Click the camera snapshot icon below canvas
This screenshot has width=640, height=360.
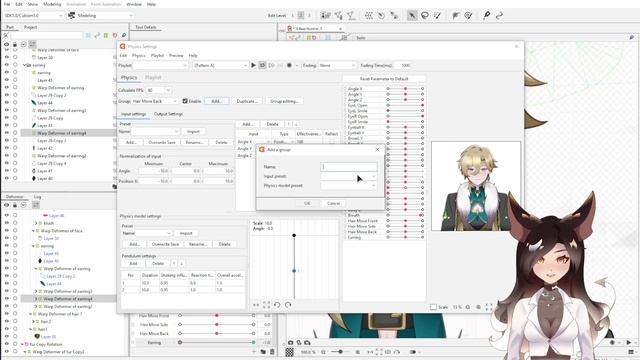tap(290, 342)
